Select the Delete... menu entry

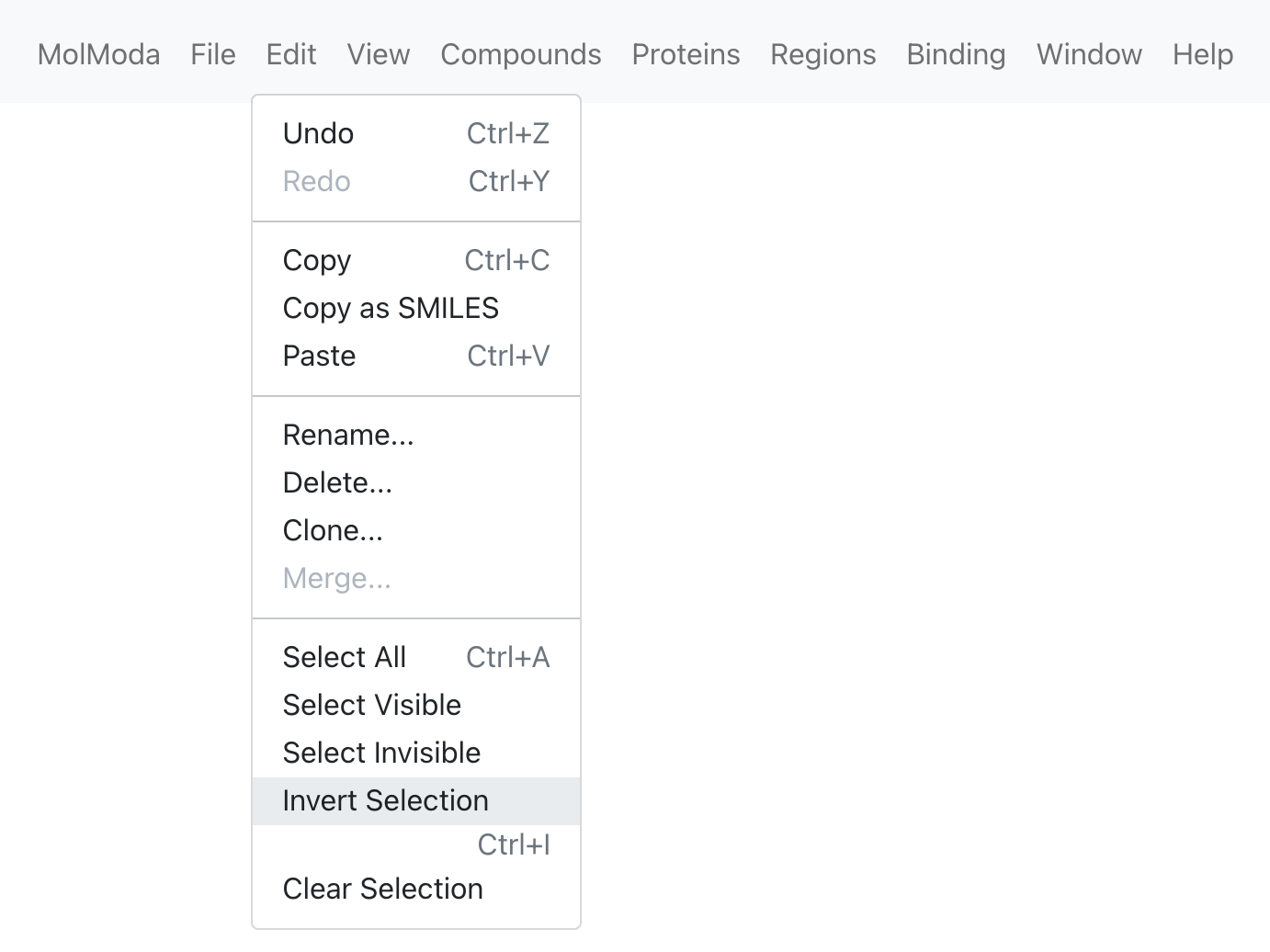(x=416, y=482)
